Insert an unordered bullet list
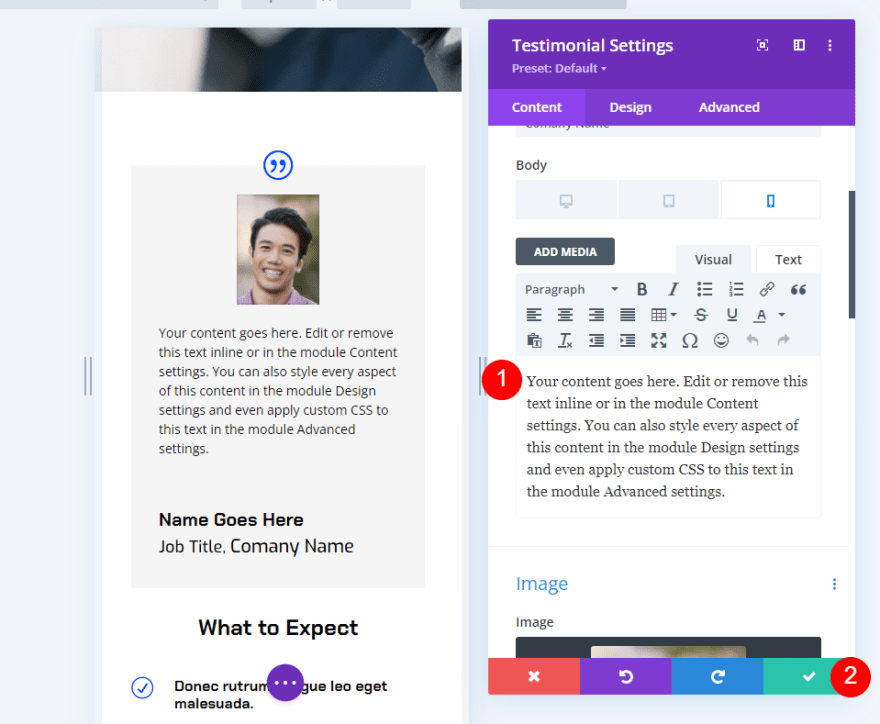This screenshot has width=880, height=724. (705, 289)
